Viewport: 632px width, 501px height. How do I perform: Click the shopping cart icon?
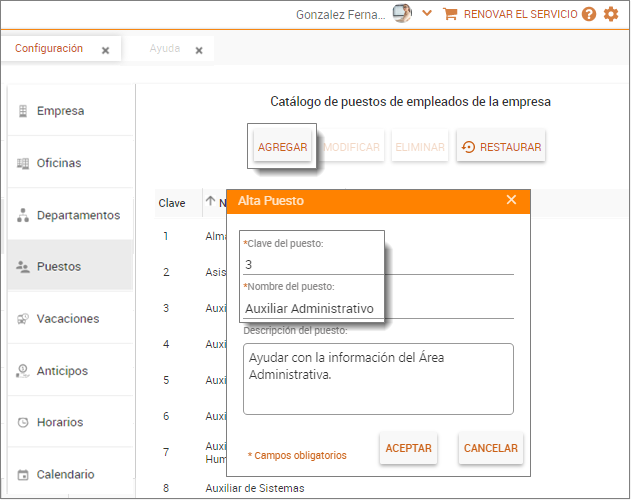tap(450, 14)
